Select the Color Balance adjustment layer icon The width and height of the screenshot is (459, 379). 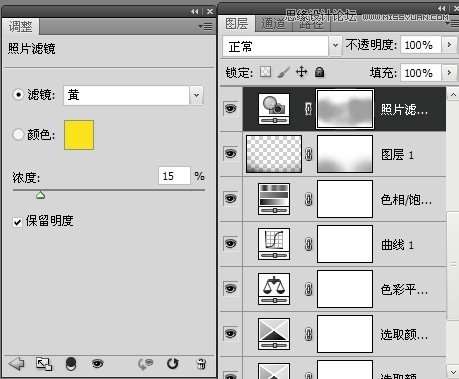coord(274,289)
